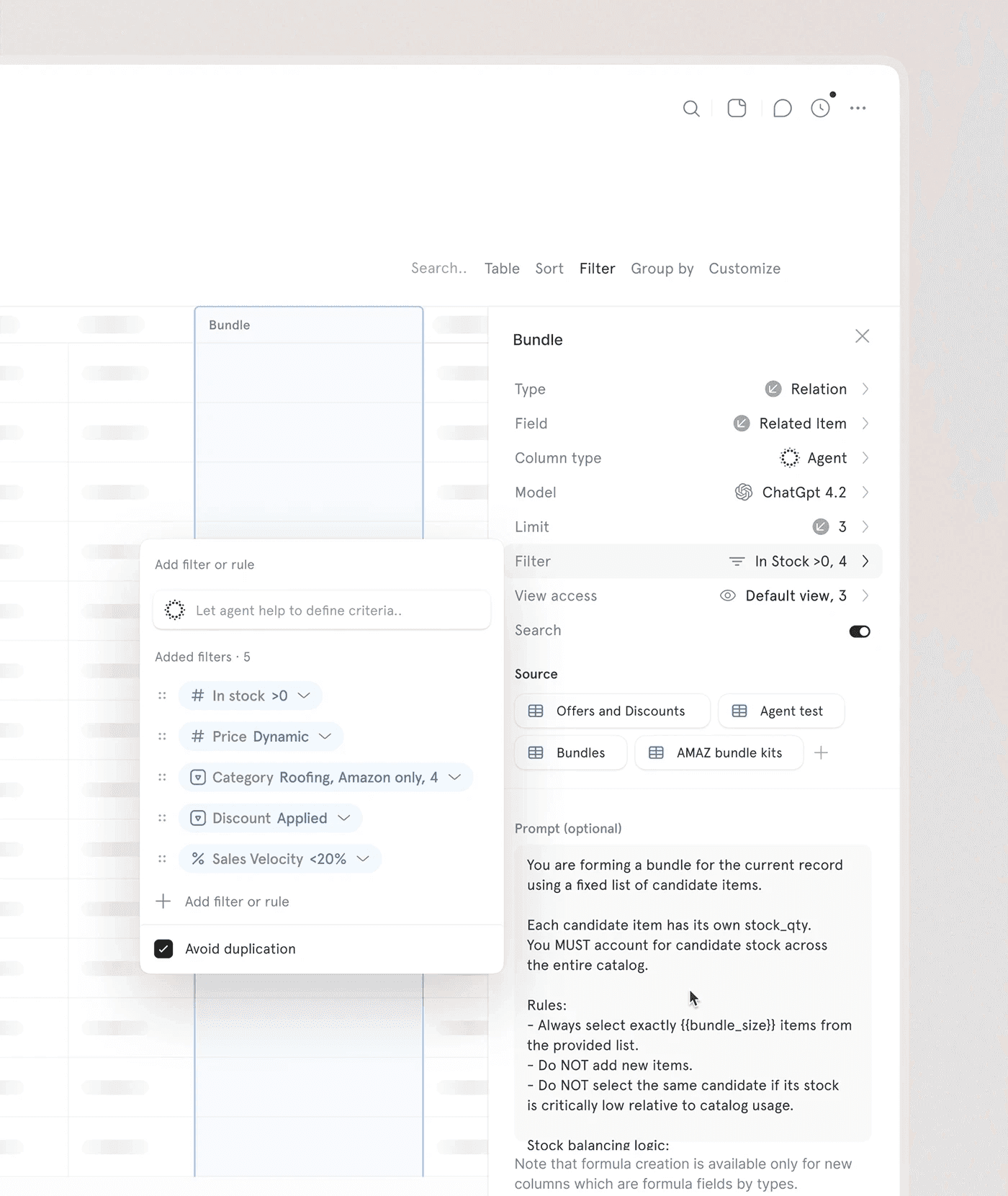Click the select icon on Category filter

tap(197, 778)
